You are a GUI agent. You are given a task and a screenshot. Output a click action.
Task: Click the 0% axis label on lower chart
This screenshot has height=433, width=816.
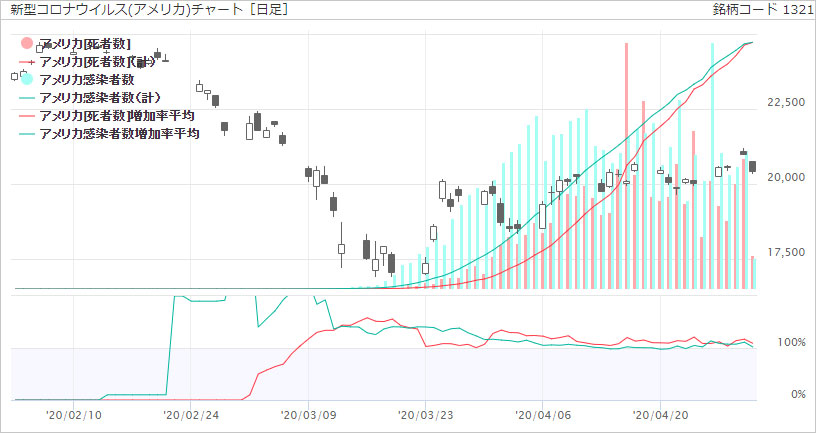coord(798,395)
